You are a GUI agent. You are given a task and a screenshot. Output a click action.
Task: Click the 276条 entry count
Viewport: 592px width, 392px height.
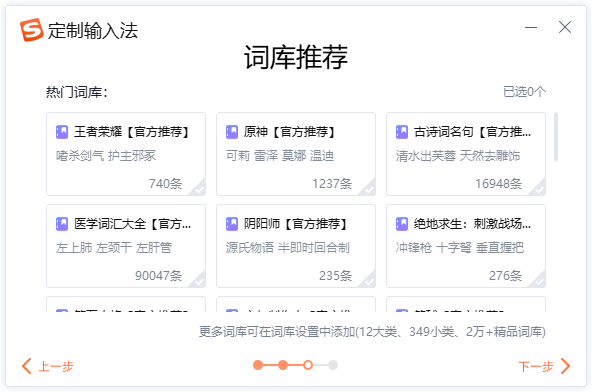[506, 276]
